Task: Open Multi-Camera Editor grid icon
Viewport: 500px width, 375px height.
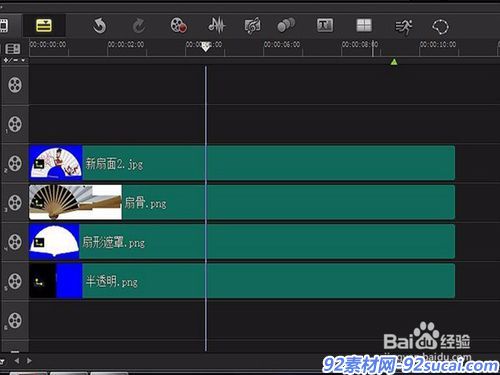Action: tap(364, 25)
